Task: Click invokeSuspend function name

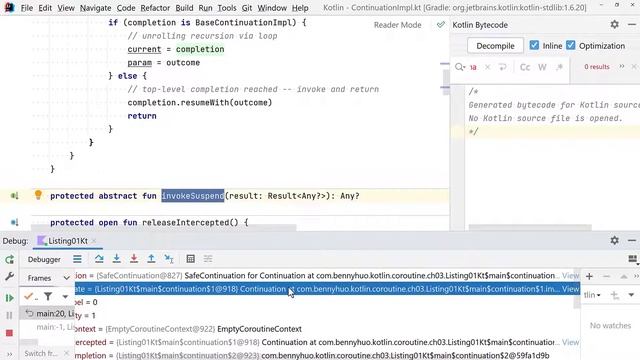Action: (193, 196)
